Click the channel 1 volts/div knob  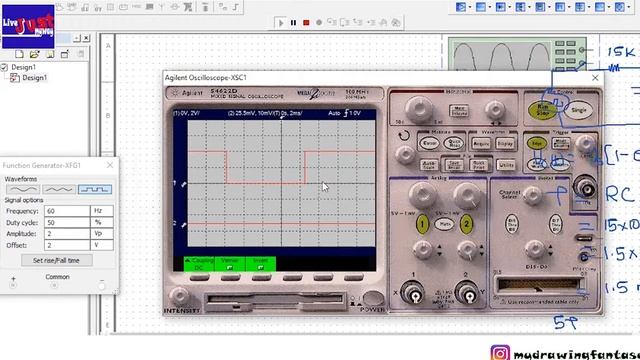[x=422, y=195]
